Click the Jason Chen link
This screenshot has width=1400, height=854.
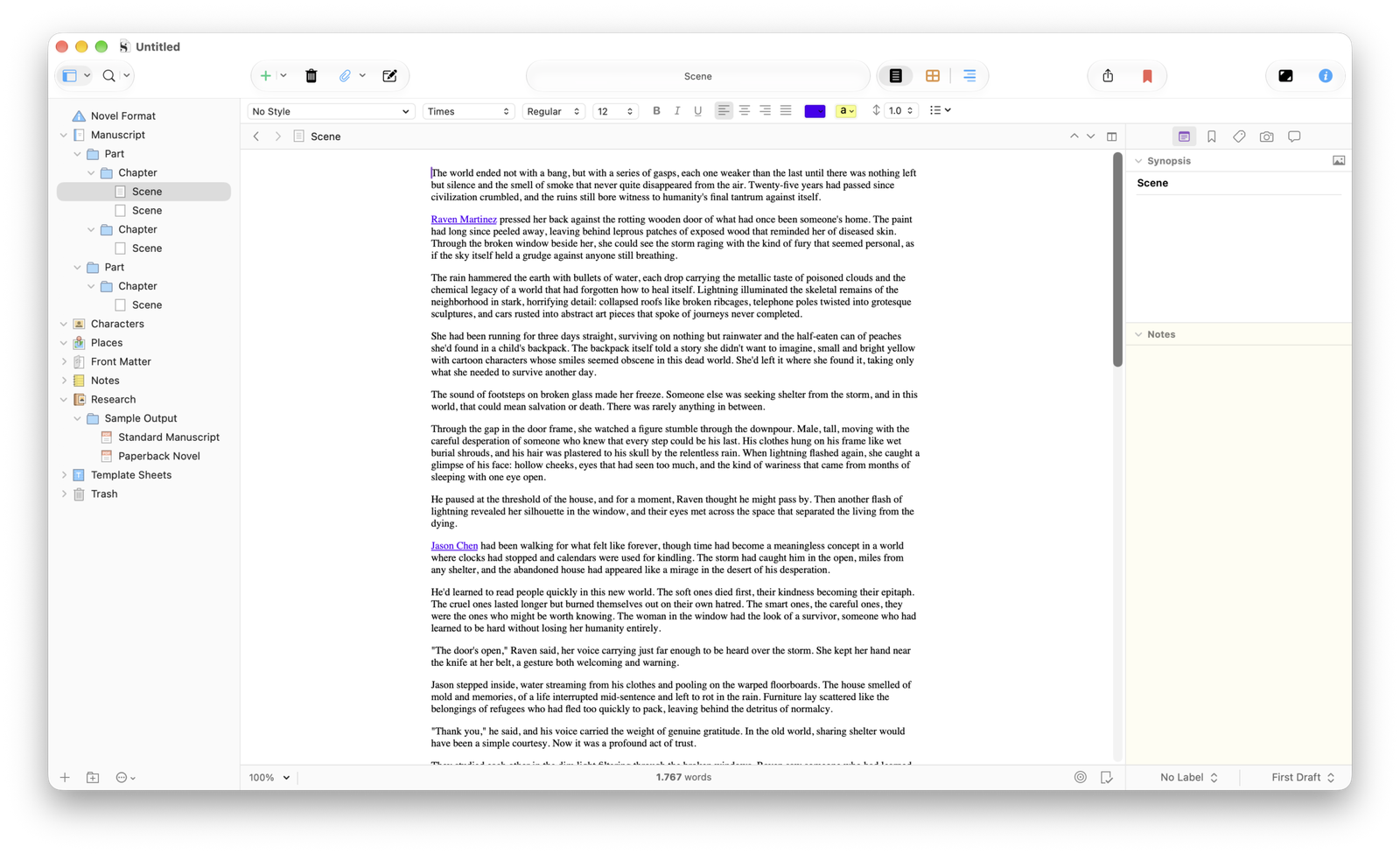(454, 546)
